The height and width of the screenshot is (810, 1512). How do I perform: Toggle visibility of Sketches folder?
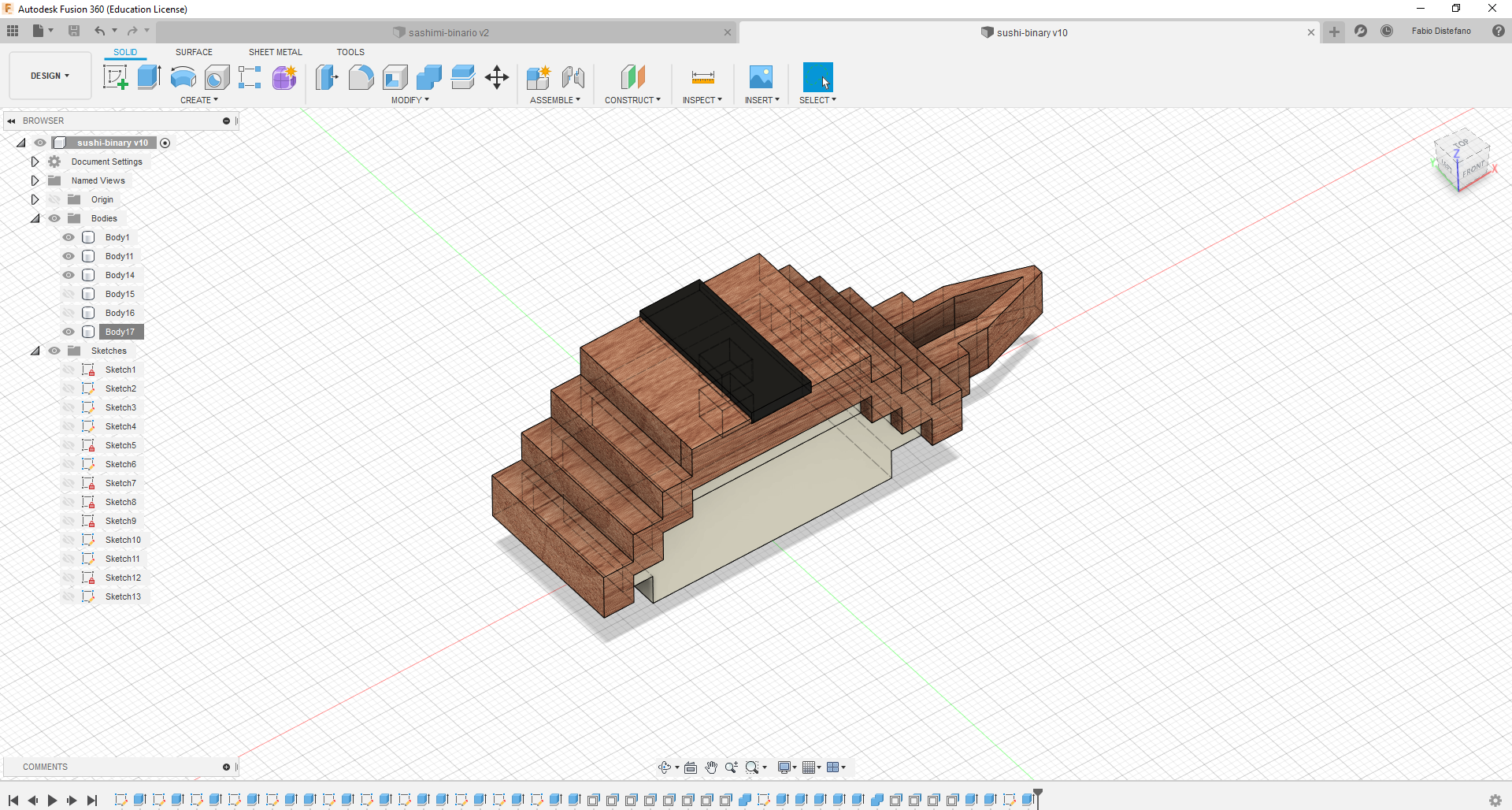coord(54,351)
